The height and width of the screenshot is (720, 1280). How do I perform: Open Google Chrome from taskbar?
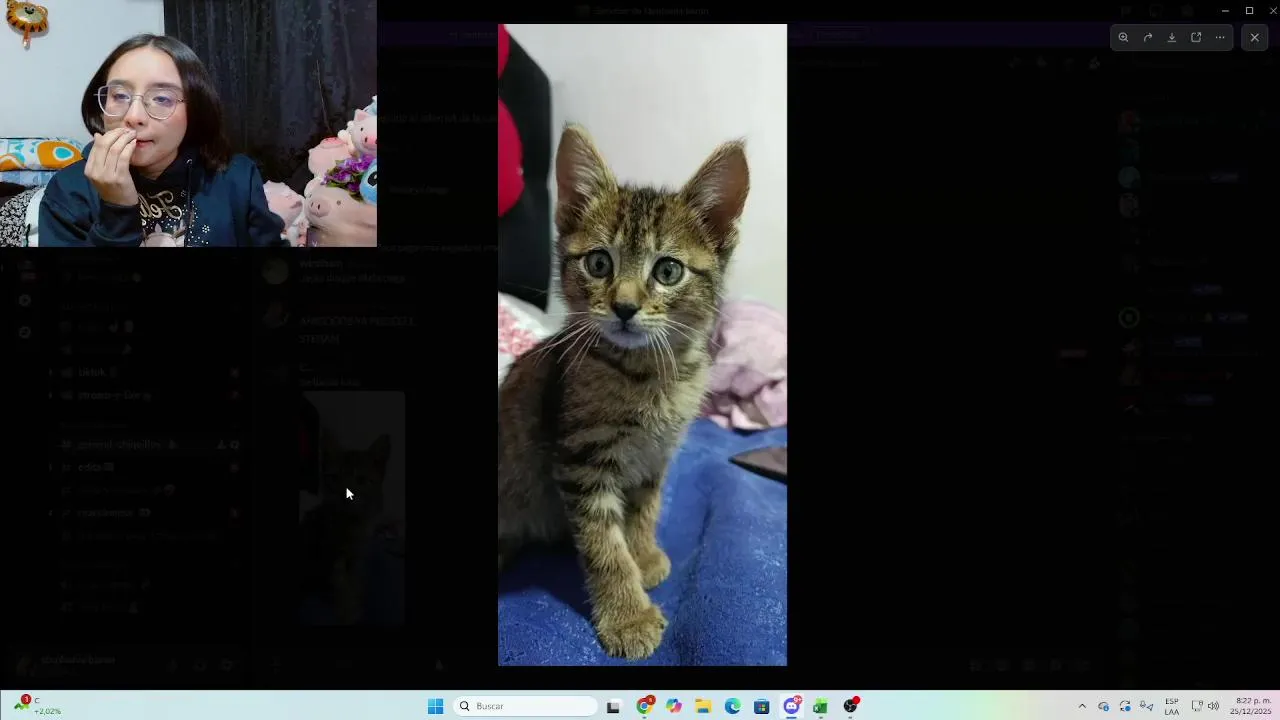645,706
